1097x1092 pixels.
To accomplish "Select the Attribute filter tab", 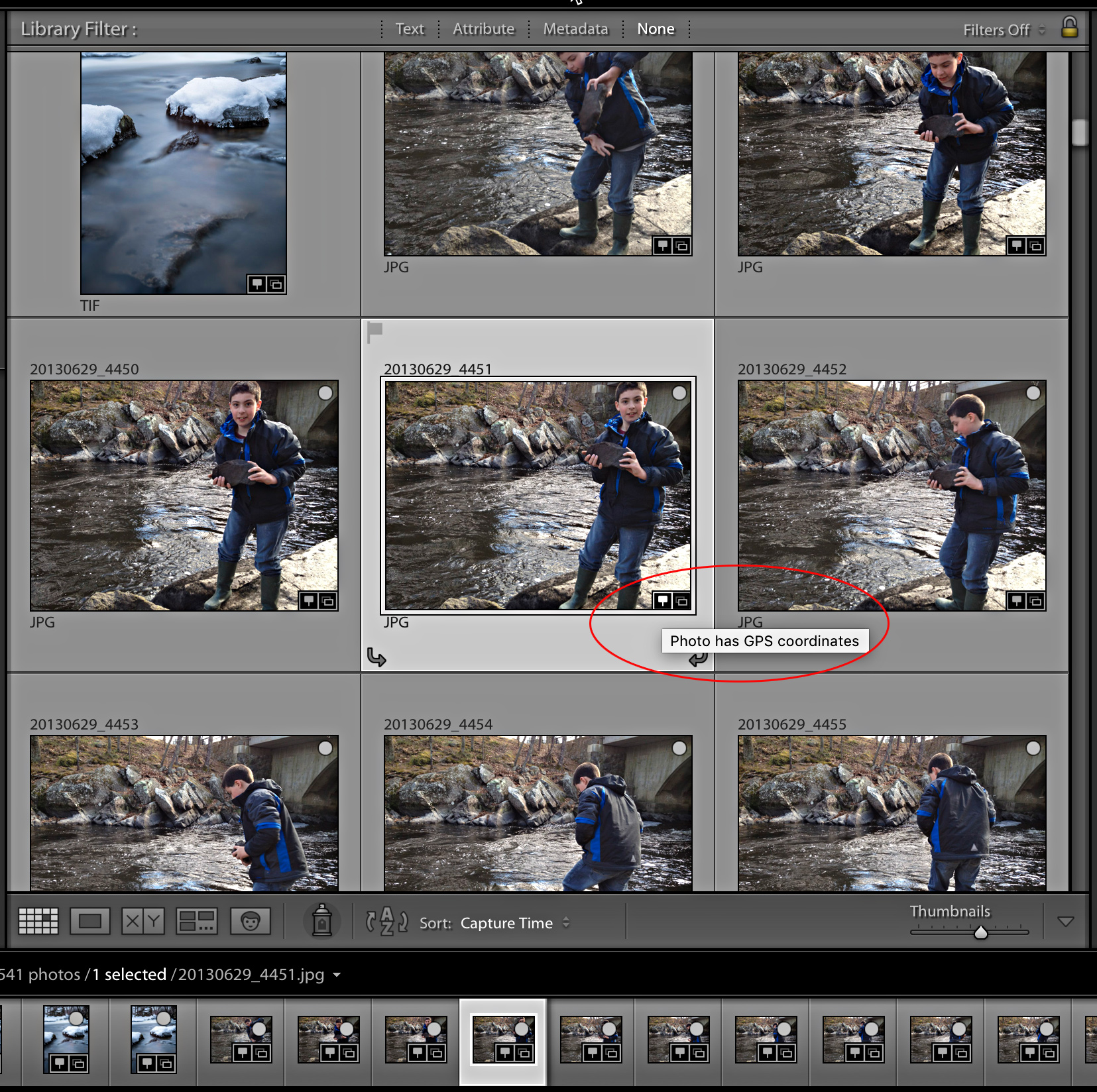I will coord(483,28).
